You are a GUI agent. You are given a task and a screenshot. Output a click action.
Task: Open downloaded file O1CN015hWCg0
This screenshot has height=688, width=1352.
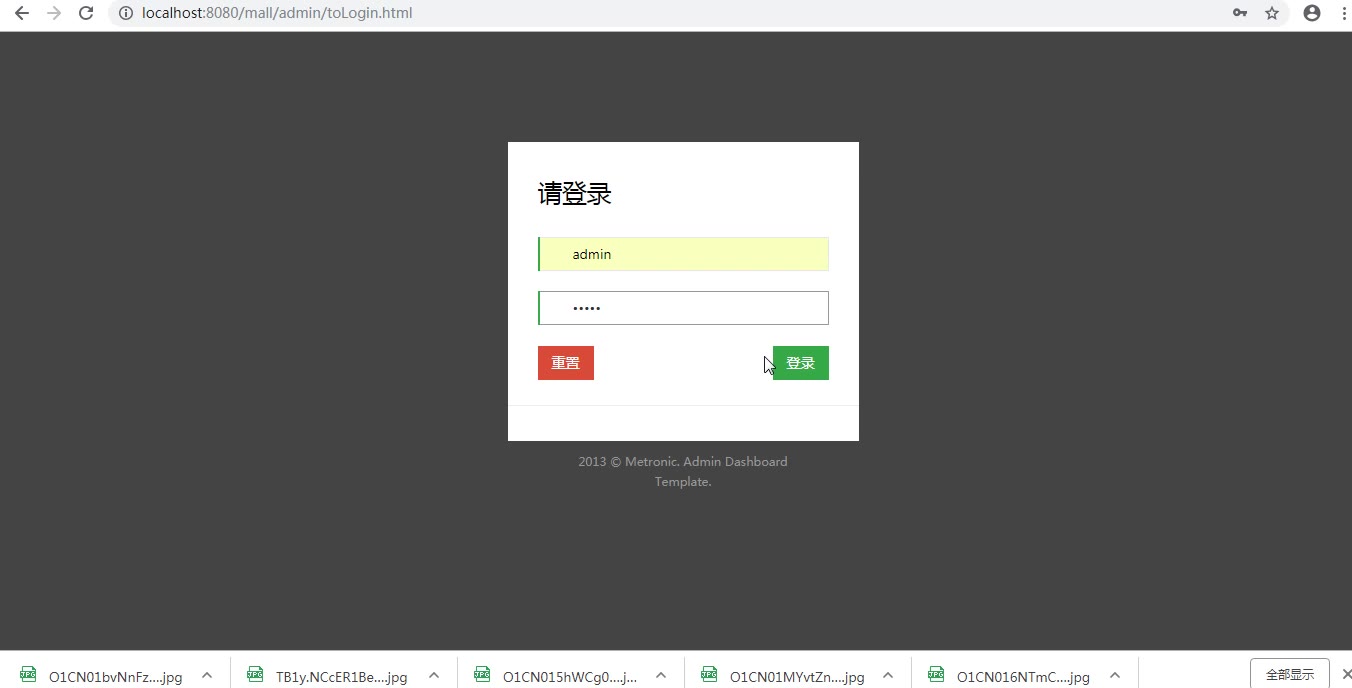click(x=570, y=677)
